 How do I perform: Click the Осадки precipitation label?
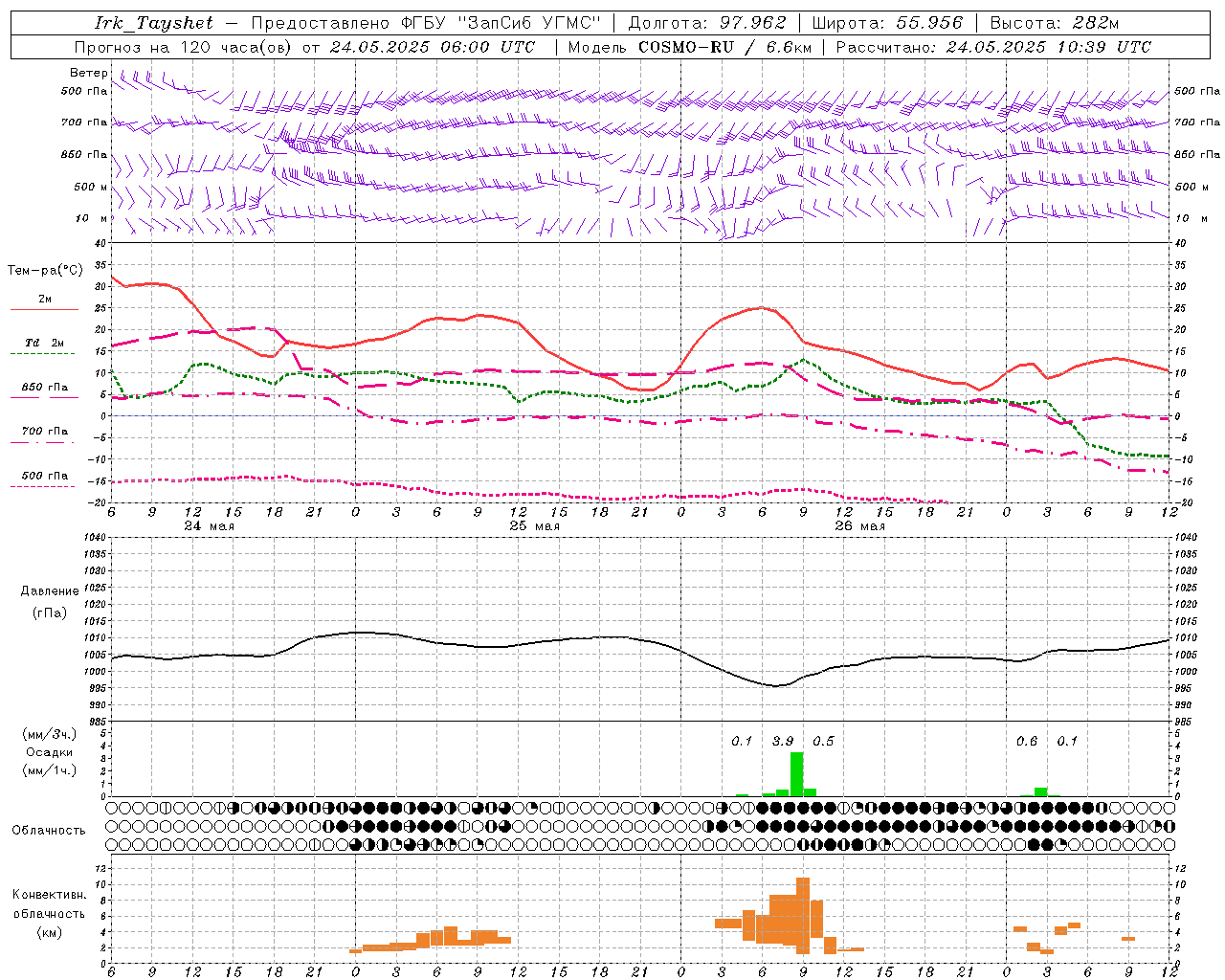pos(49,752)
